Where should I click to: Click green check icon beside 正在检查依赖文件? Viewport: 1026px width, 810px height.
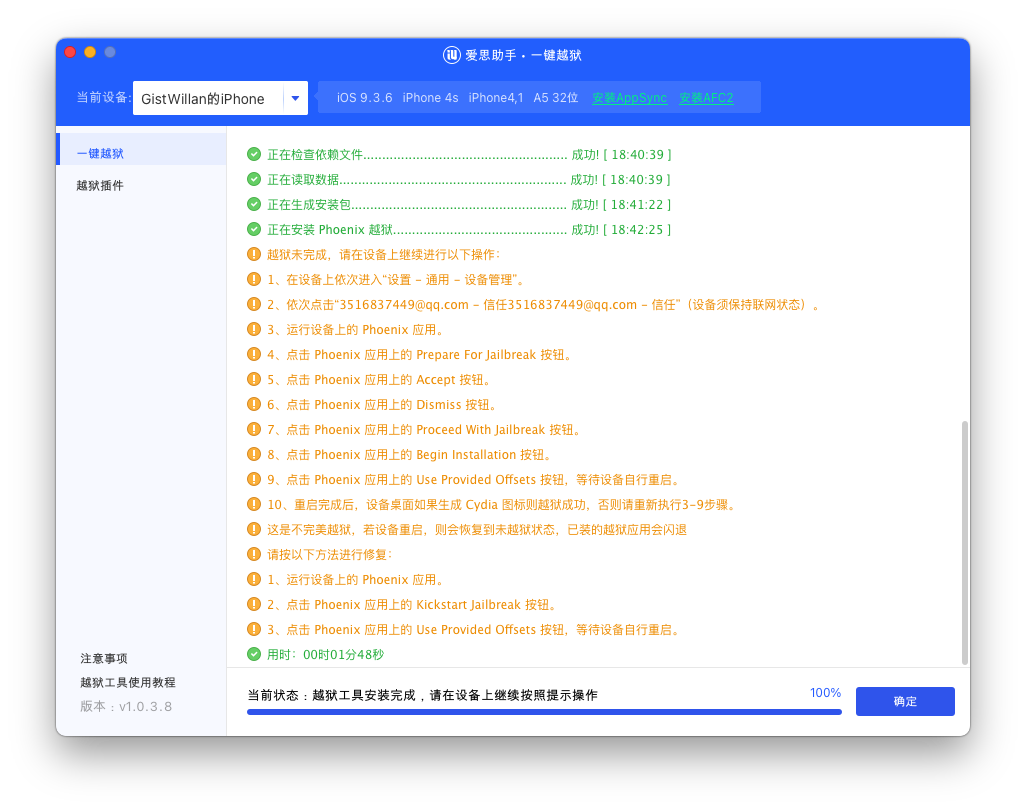pos(254,154)
